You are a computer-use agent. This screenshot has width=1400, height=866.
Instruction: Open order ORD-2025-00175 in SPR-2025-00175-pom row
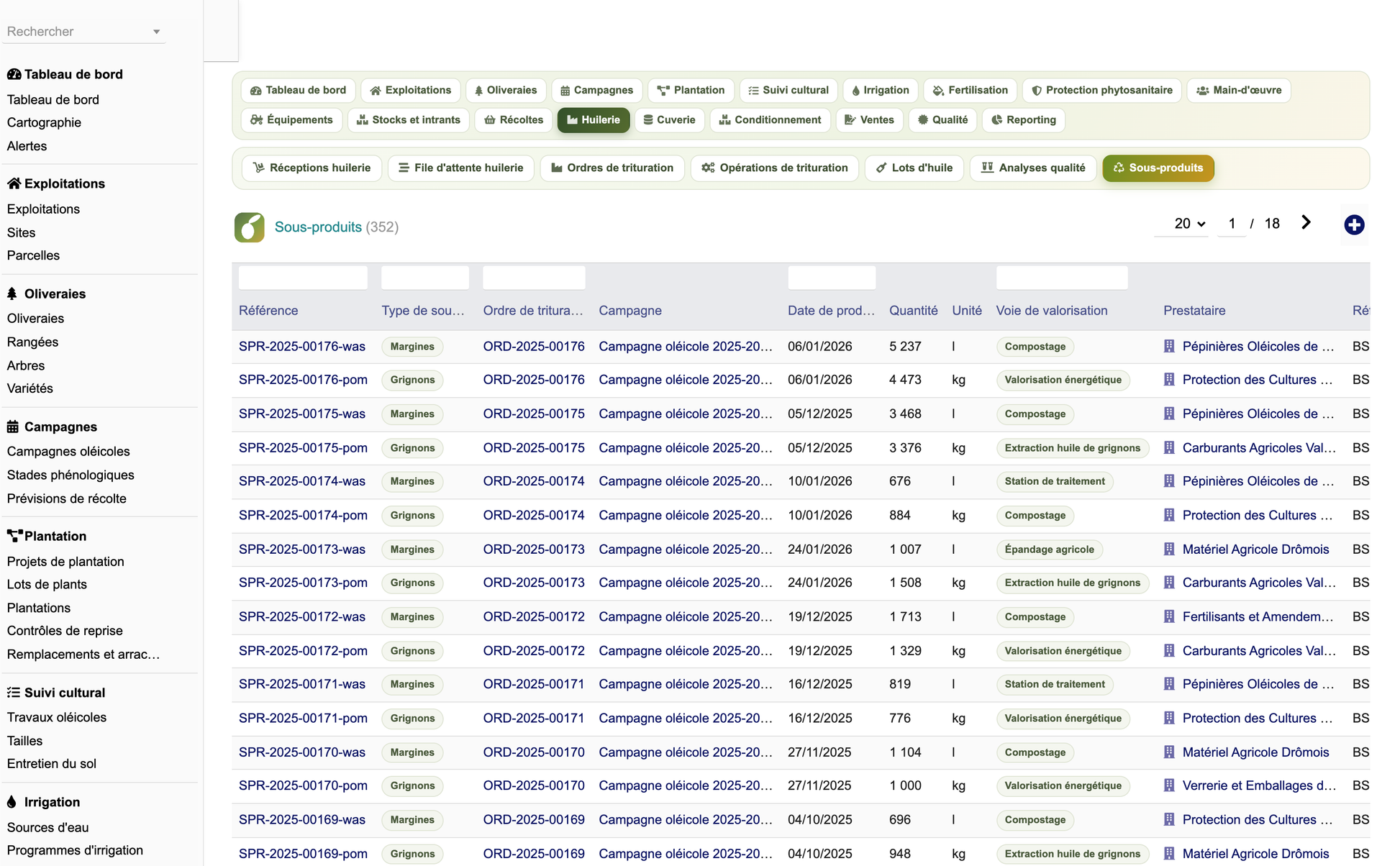[534, 447]
